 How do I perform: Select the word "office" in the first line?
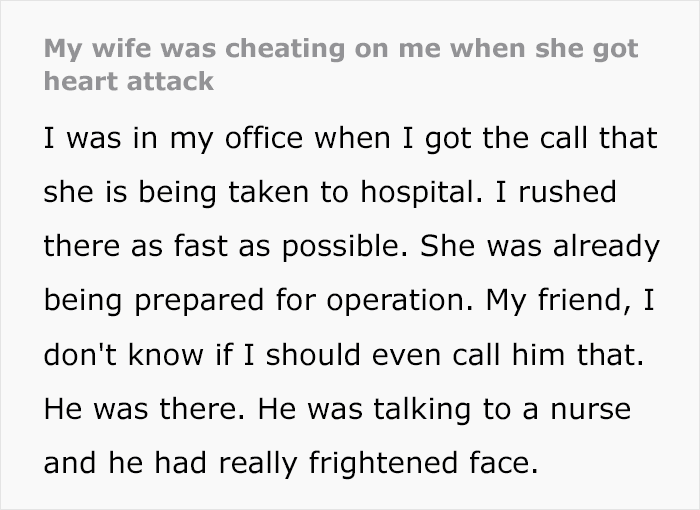pos(264,138)
